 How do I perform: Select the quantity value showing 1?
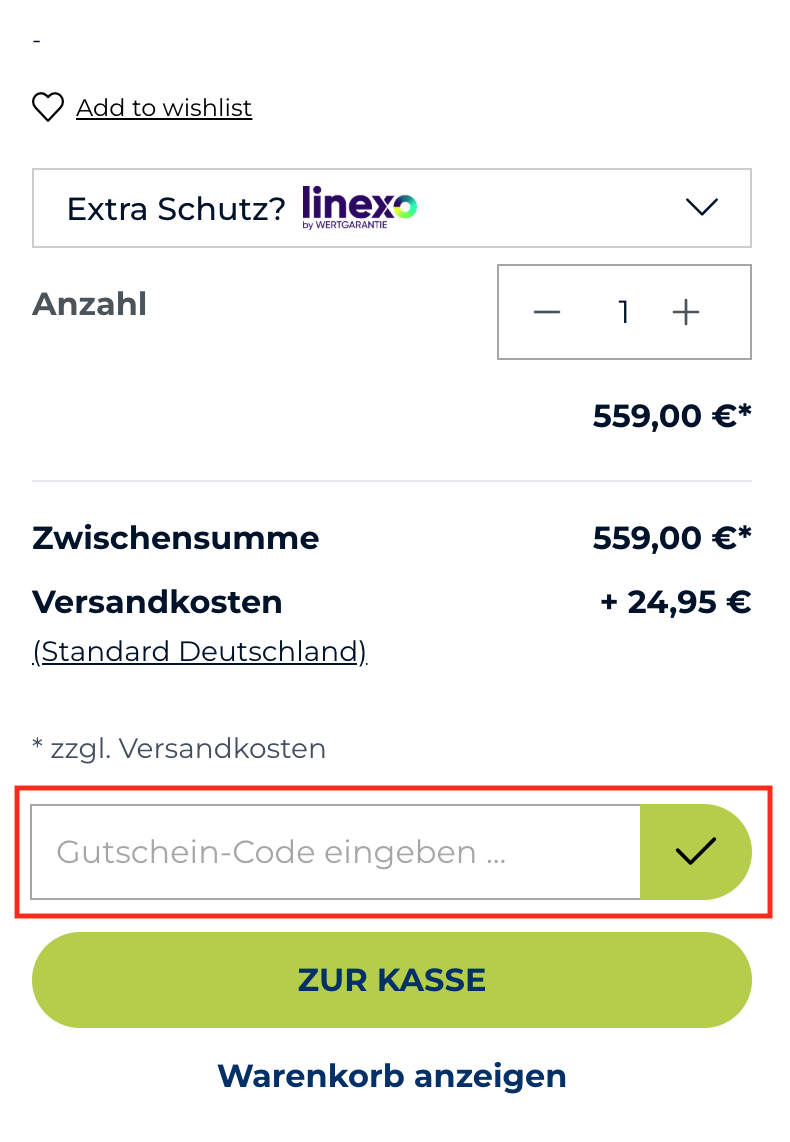point(623,312)
